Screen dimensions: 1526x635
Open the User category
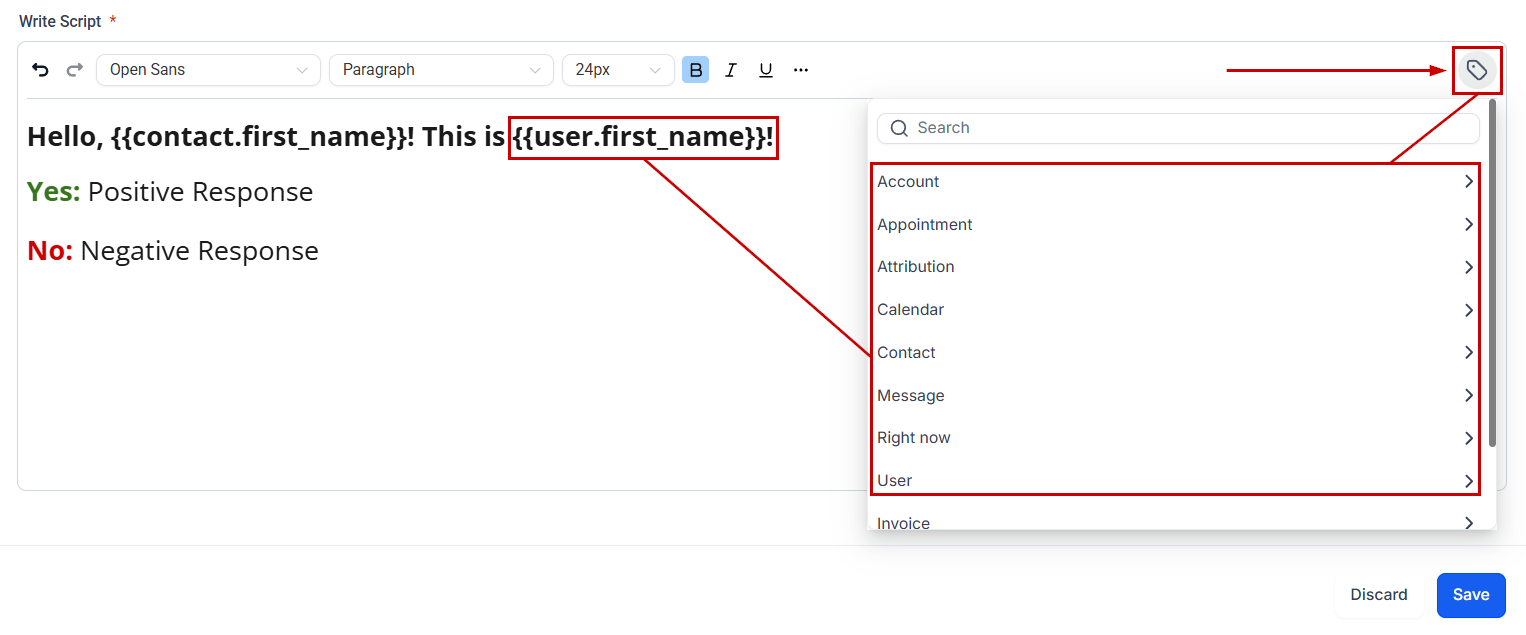1176,480
